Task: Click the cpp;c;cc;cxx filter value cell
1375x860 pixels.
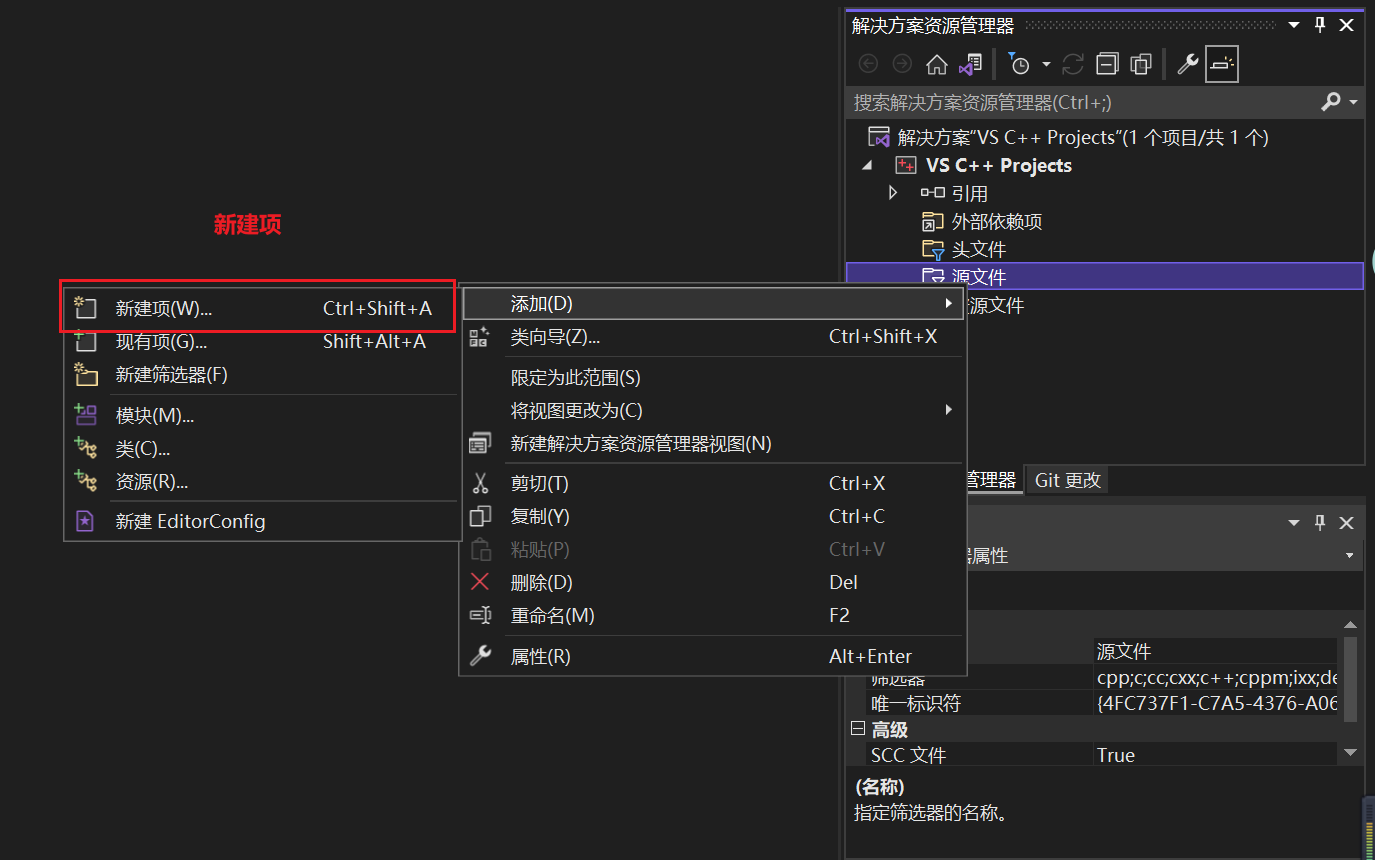Action: tap(1216, 677)
